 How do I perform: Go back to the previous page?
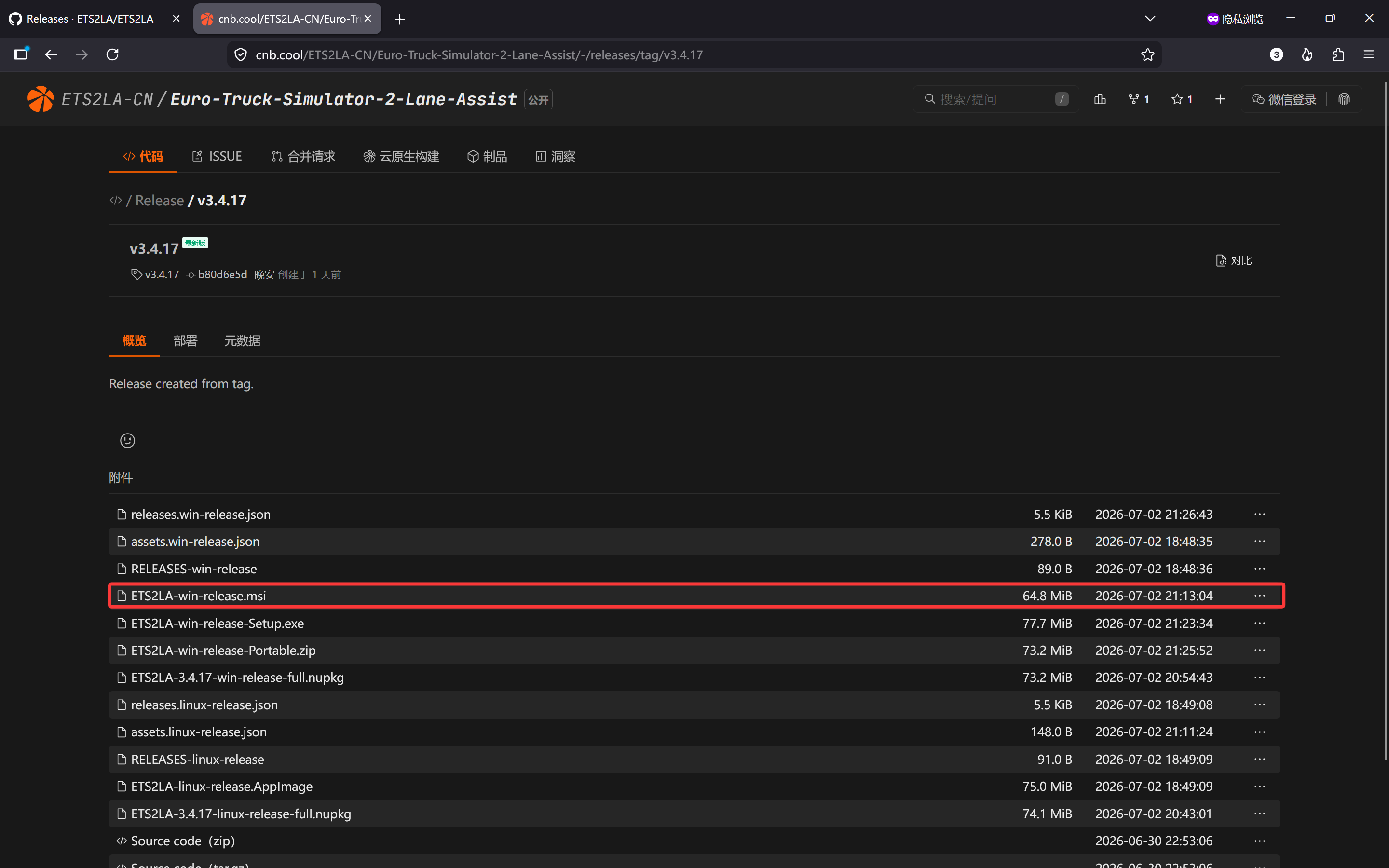point(51,54)
